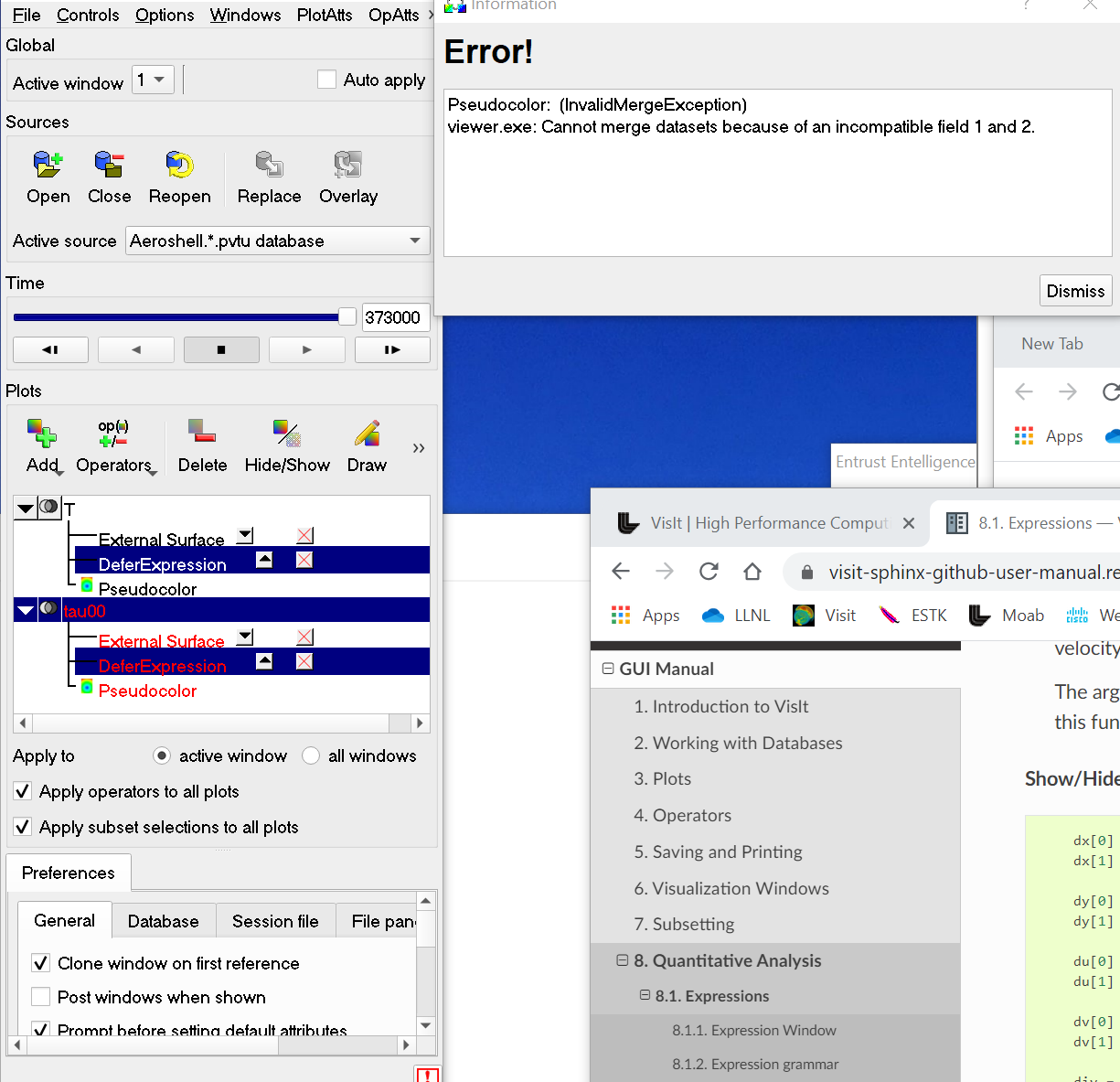
Task: Toggle Apply operators to all plots
Action: 23,791
